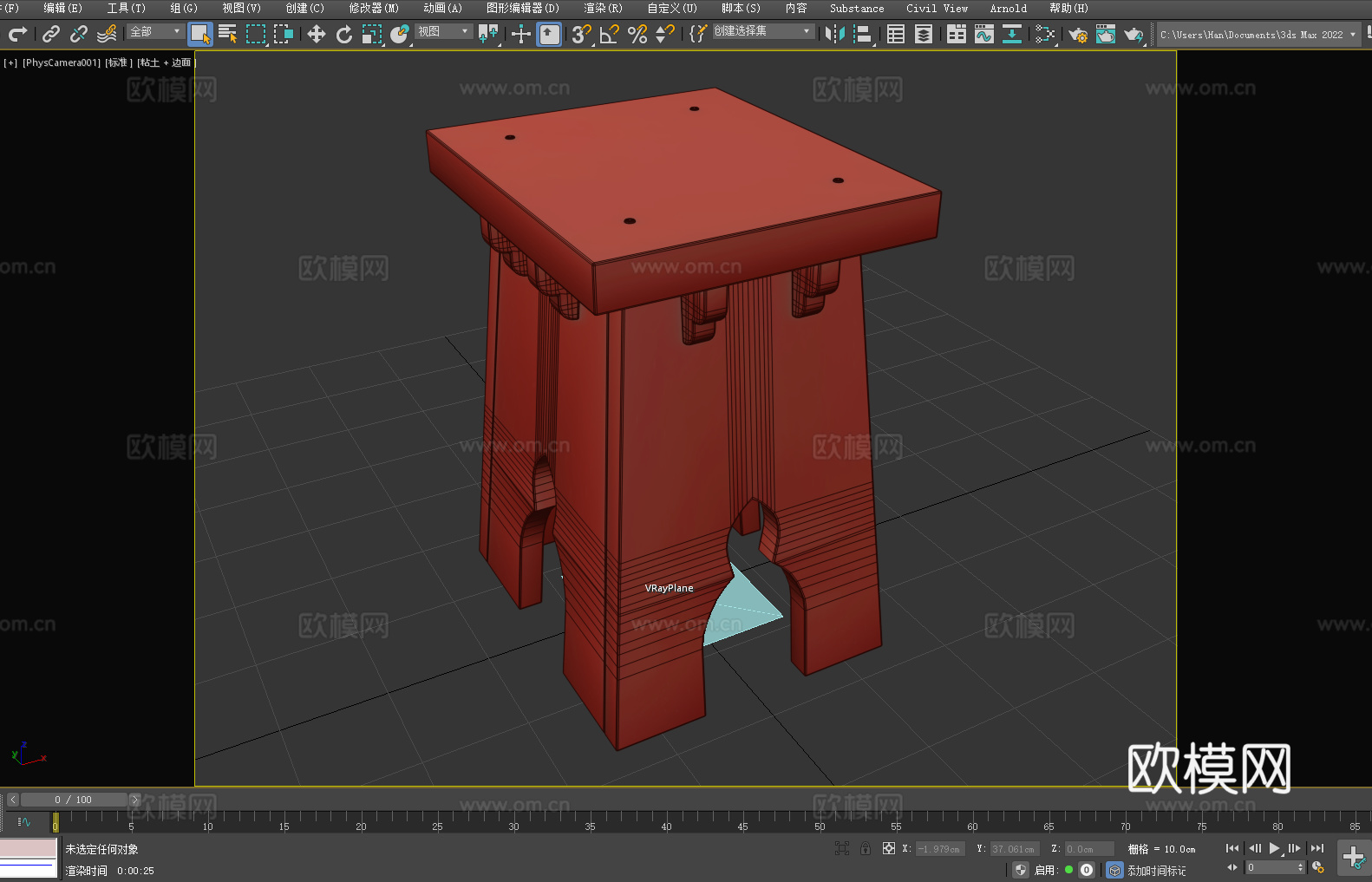The width and height of the screenshot is (1372, 882).
Task: Click Edit Named Selection Sets icon
Action: click(x=698, y=34)
